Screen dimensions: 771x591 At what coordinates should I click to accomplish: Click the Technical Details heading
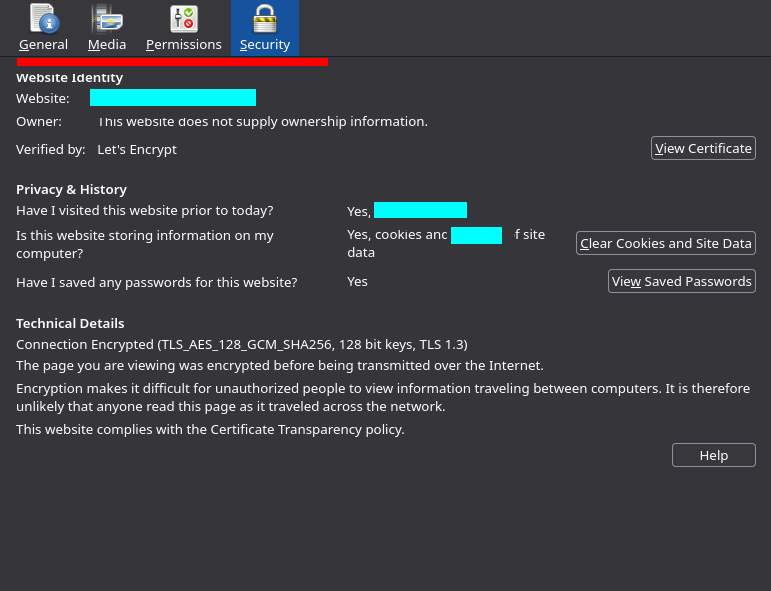point(70,323)
